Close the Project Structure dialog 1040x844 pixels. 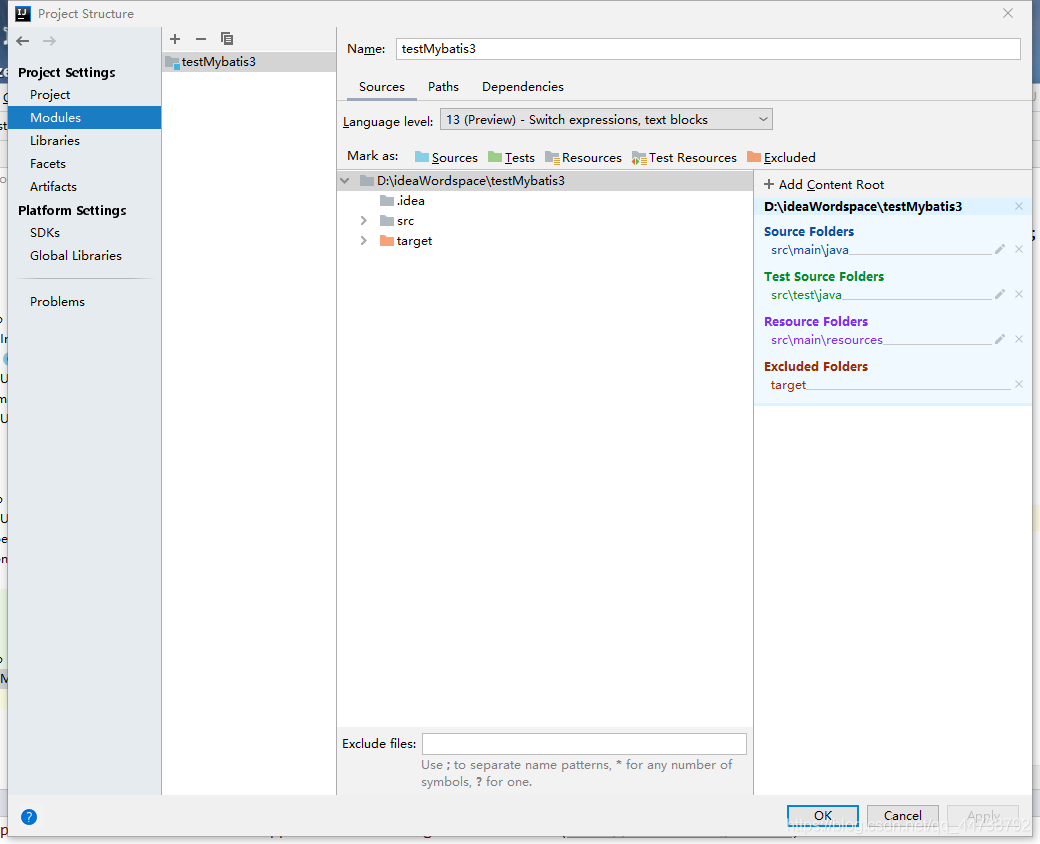click(x=1008, y=13)
